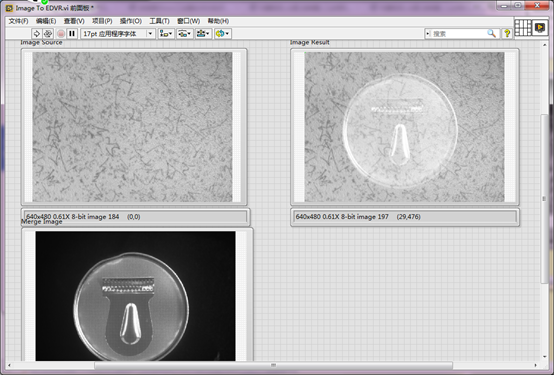Open the Distribute Objects dropdown
Viewport: 554px width, 375px height.
point(185,34)
